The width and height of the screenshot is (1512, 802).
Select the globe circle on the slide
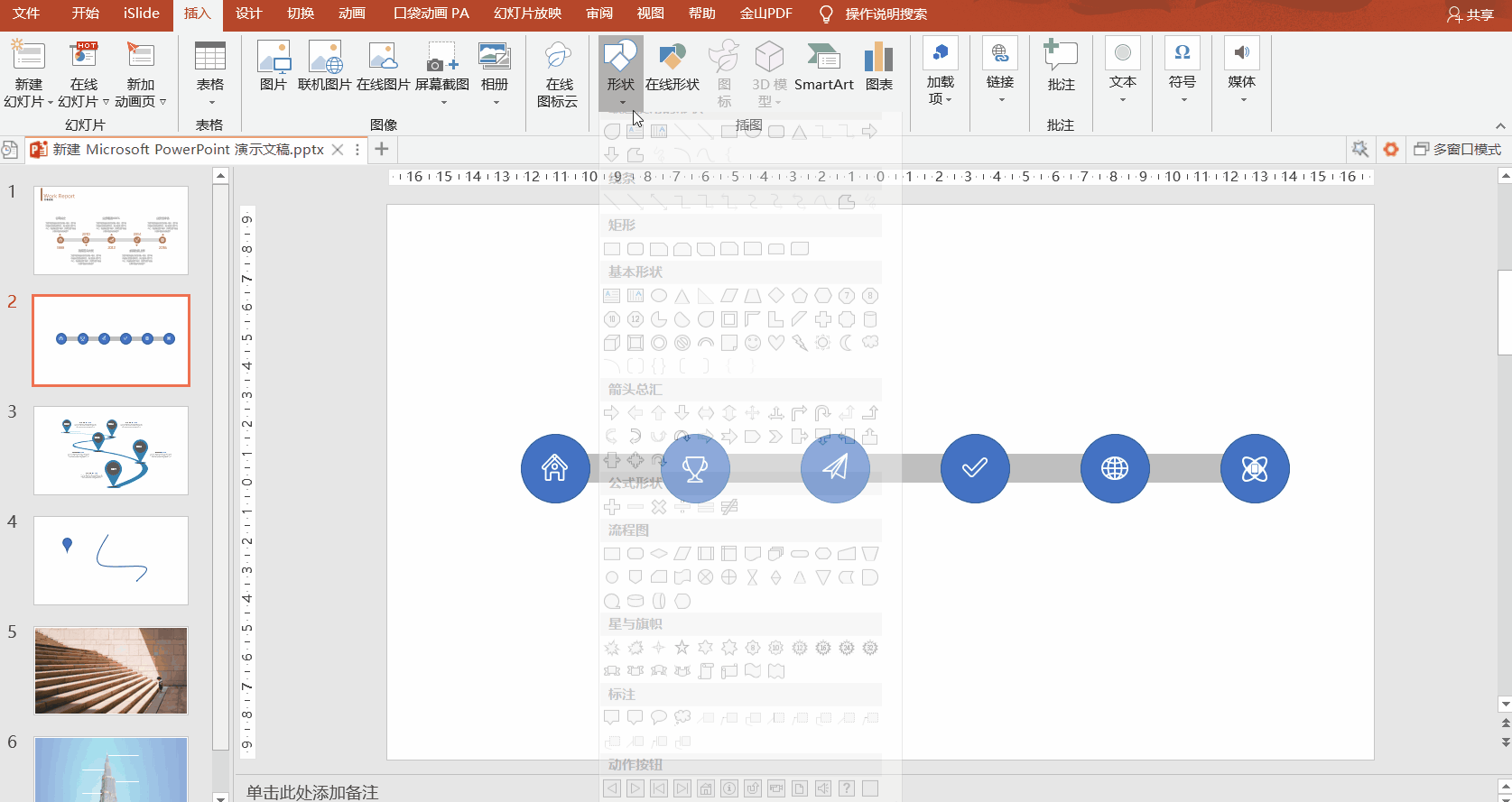pos(1115,468)
